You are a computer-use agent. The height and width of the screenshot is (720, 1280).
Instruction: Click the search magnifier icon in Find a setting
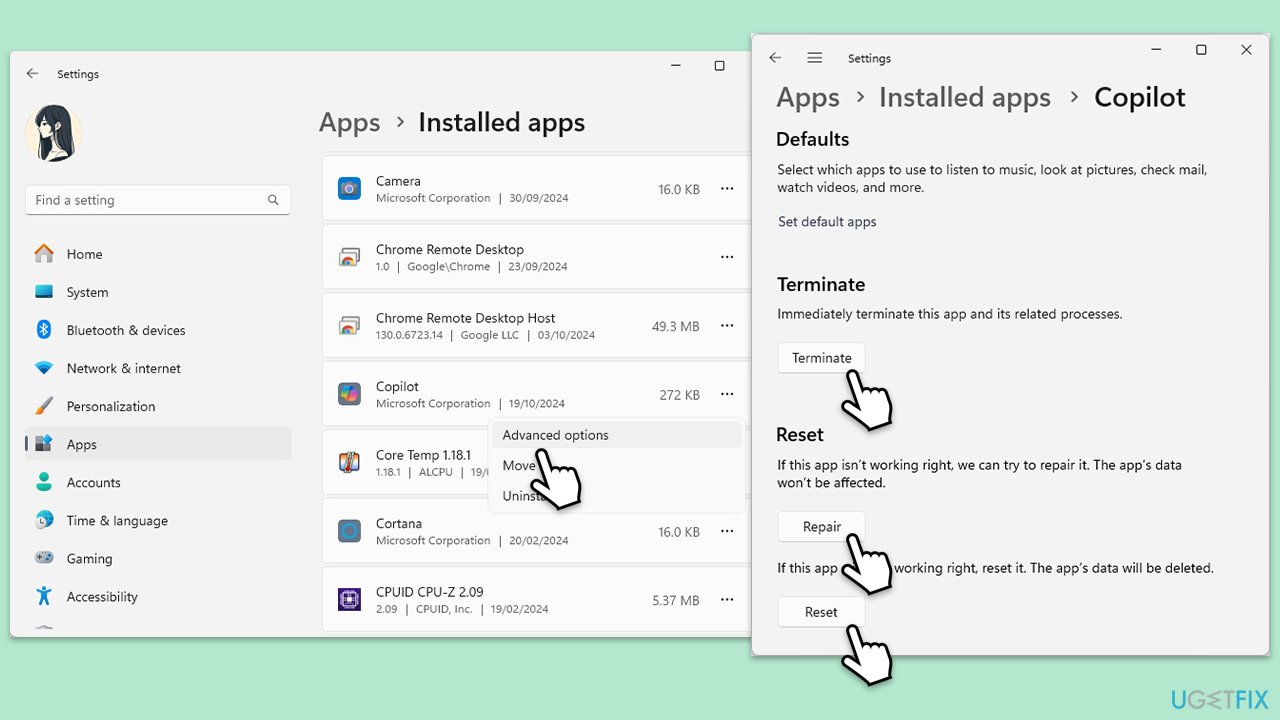[x=273, y=200]
